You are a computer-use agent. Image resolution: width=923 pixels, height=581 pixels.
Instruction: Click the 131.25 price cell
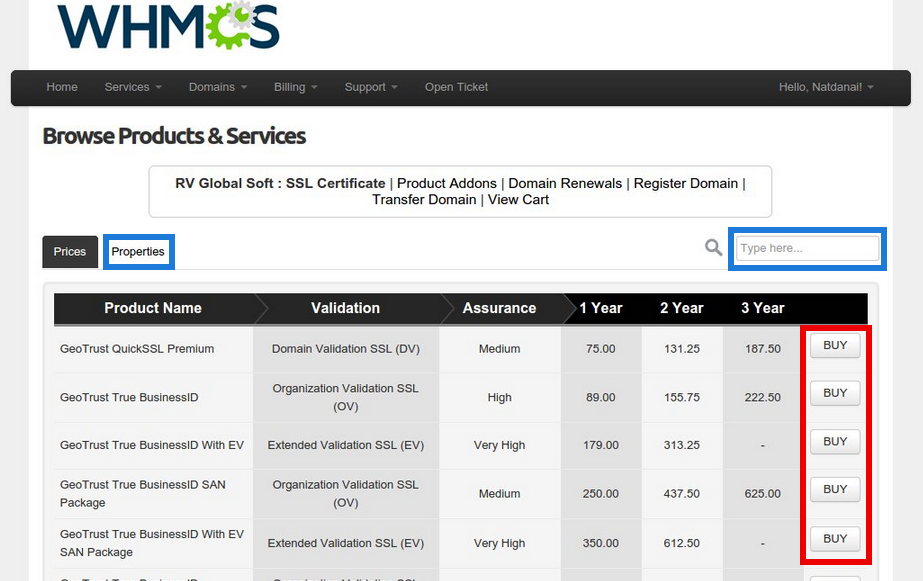[x=682, y=349]
